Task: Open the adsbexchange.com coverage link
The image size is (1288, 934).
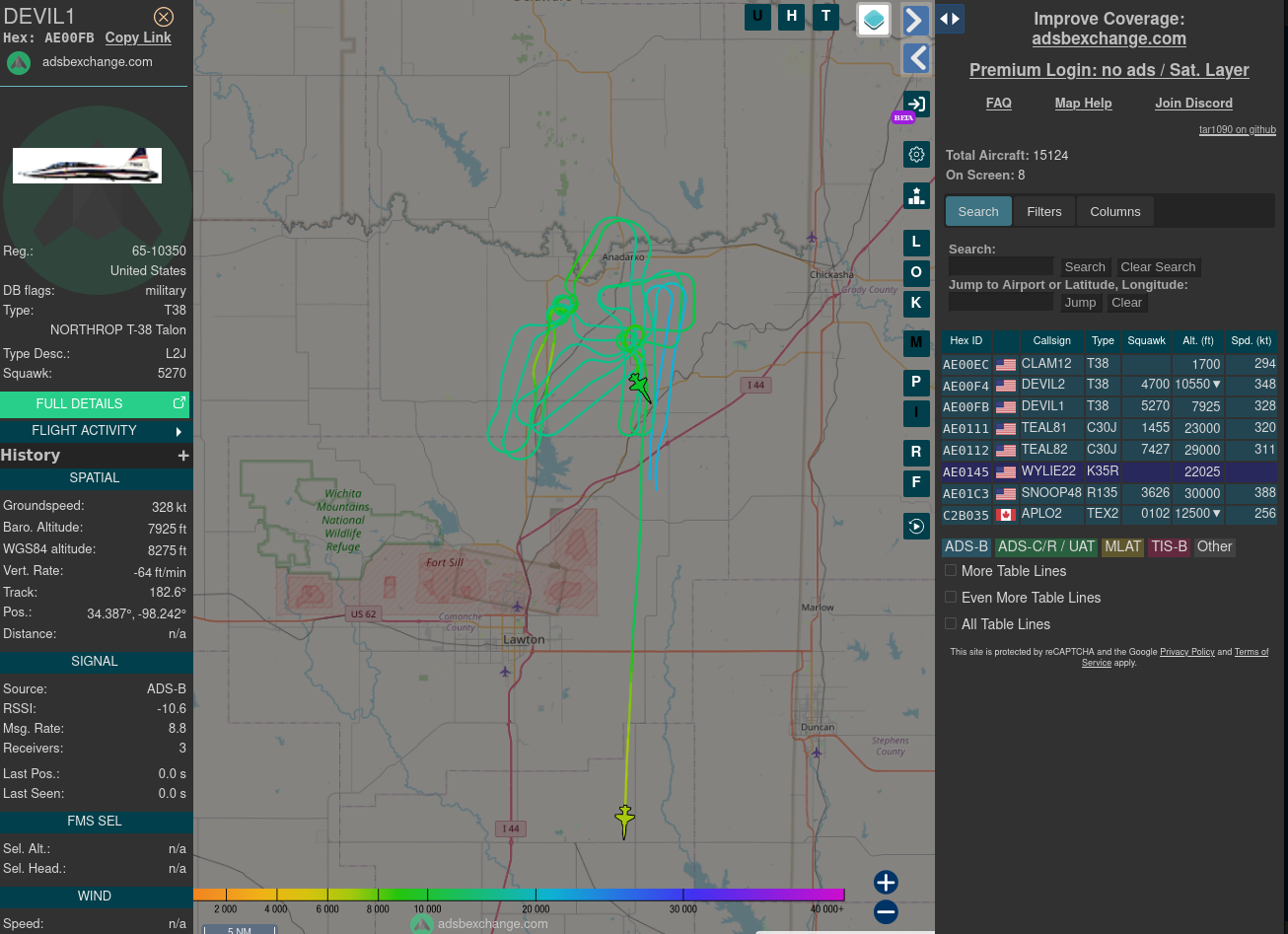Action: point(1109,38)
